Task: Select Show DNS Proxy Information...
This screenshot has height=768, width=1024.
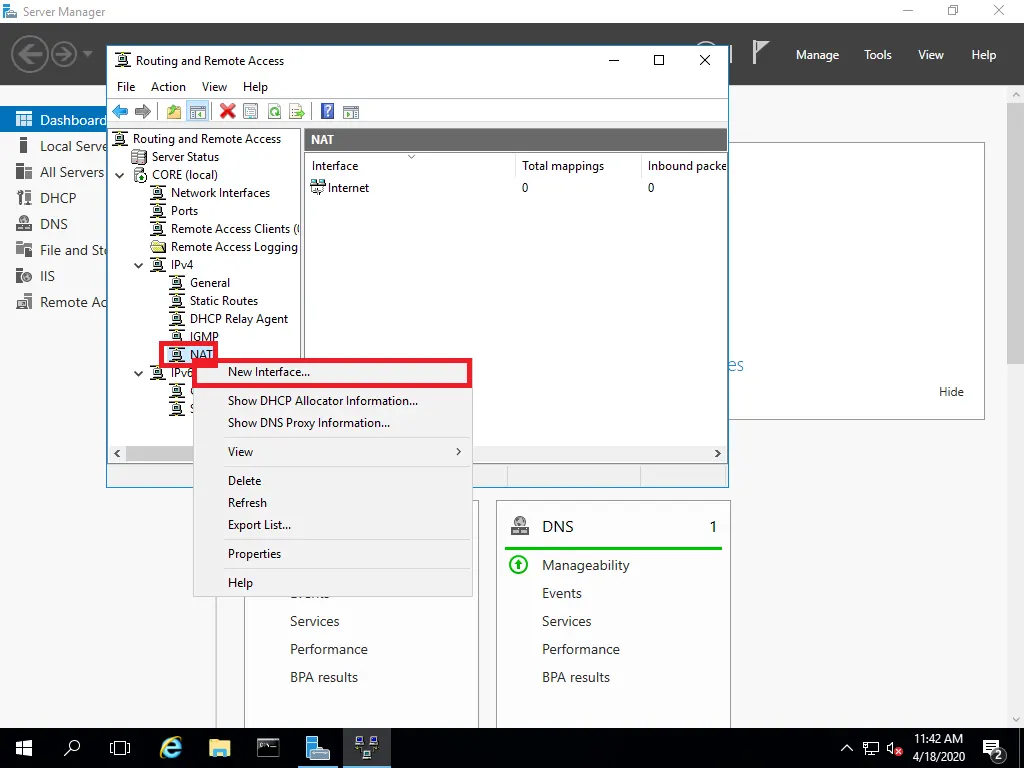Action: (332, 423)
